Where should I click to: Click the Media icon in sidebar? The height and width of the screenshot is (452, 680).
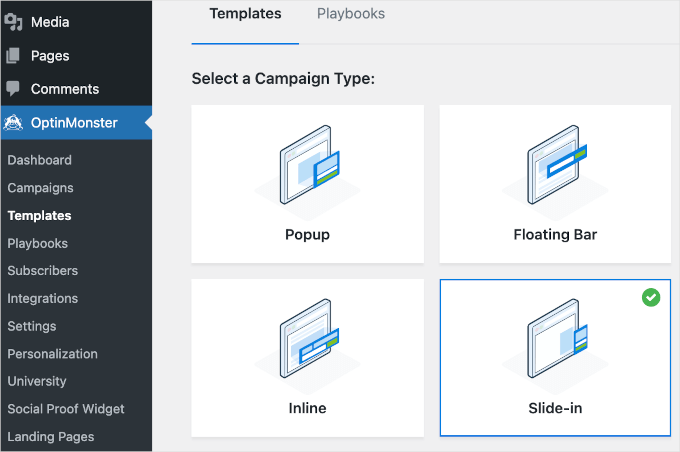point(13,22)
